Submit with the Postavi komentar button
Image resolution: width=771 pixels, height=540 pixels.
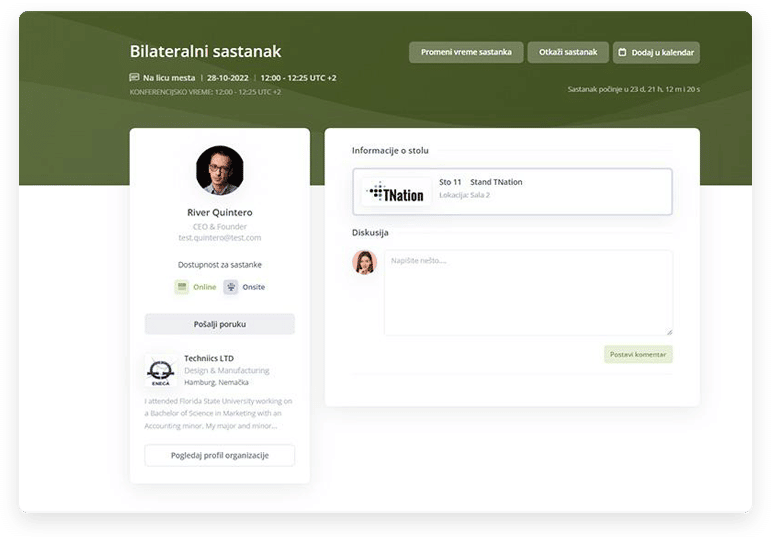tap(638, 354)
